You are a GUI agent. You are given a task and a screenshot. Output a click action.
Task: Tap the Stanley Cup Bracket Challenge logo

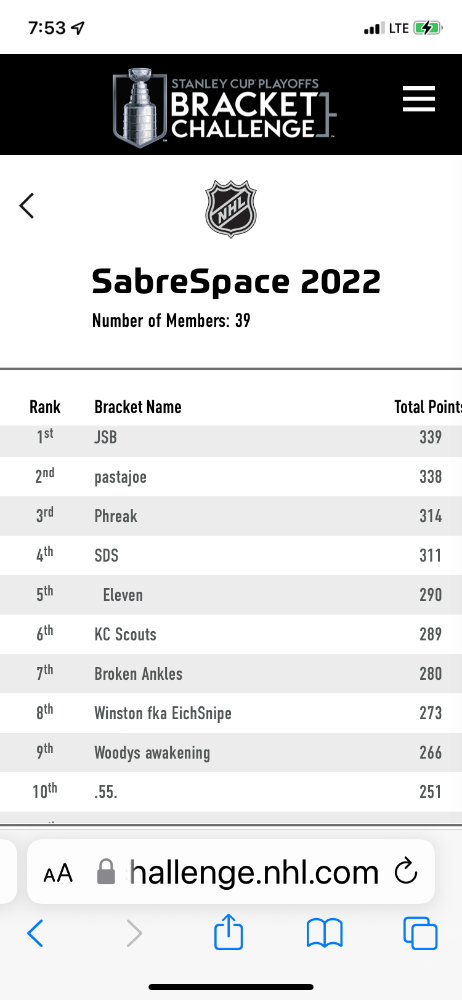(225, 107)
